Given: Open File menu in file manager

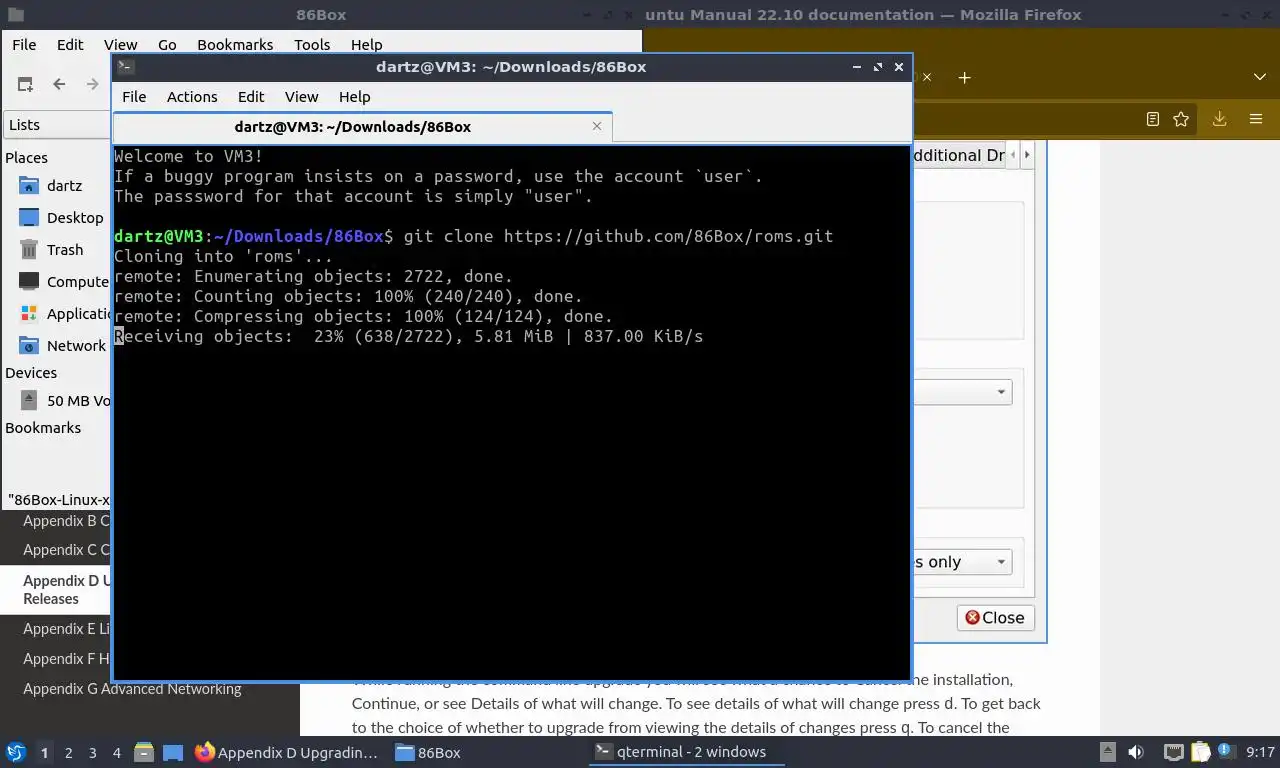Looking at the screenshot, I should pos(24,45).
